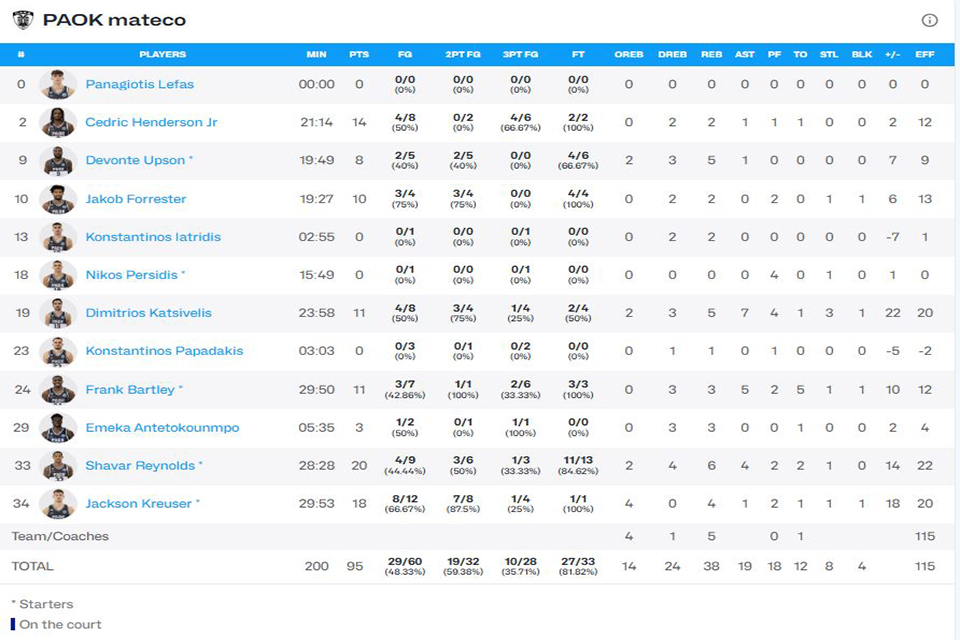Click the 3PT FG column header
Viewport: 960px width, 640px height.
(x=520, y=55)
